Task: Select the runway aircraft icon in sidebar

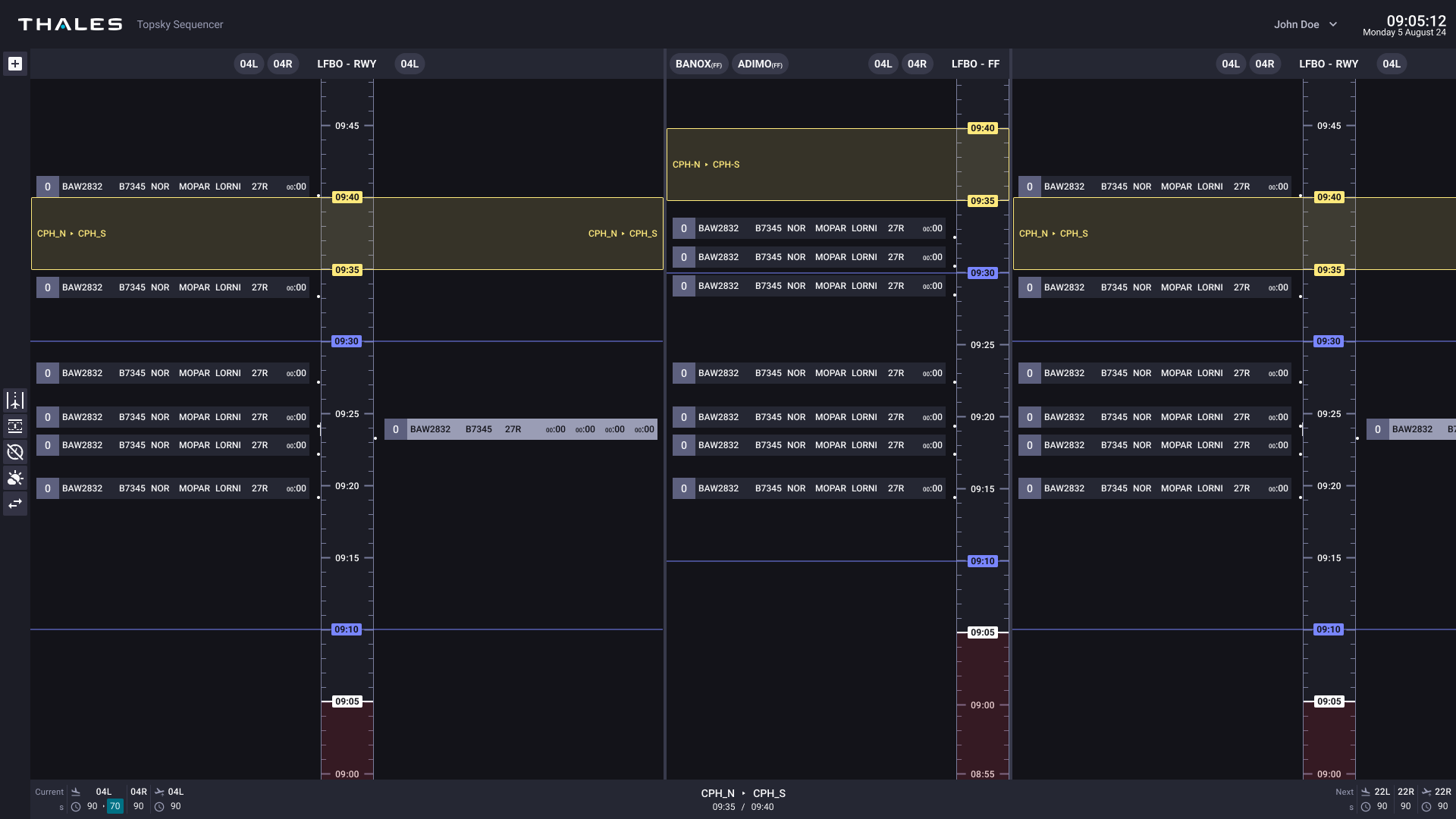Action: point(15,400)
